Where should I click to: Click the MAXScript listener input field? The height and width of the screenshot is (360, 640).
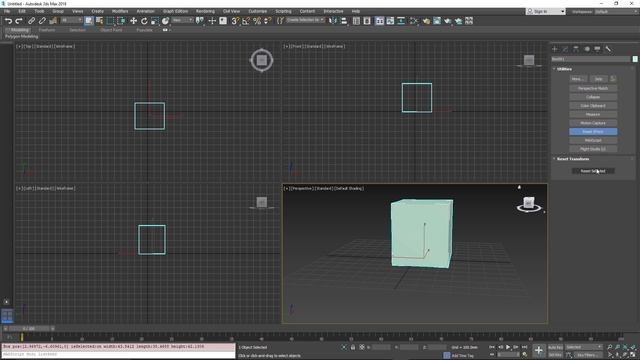pos(118,354)
